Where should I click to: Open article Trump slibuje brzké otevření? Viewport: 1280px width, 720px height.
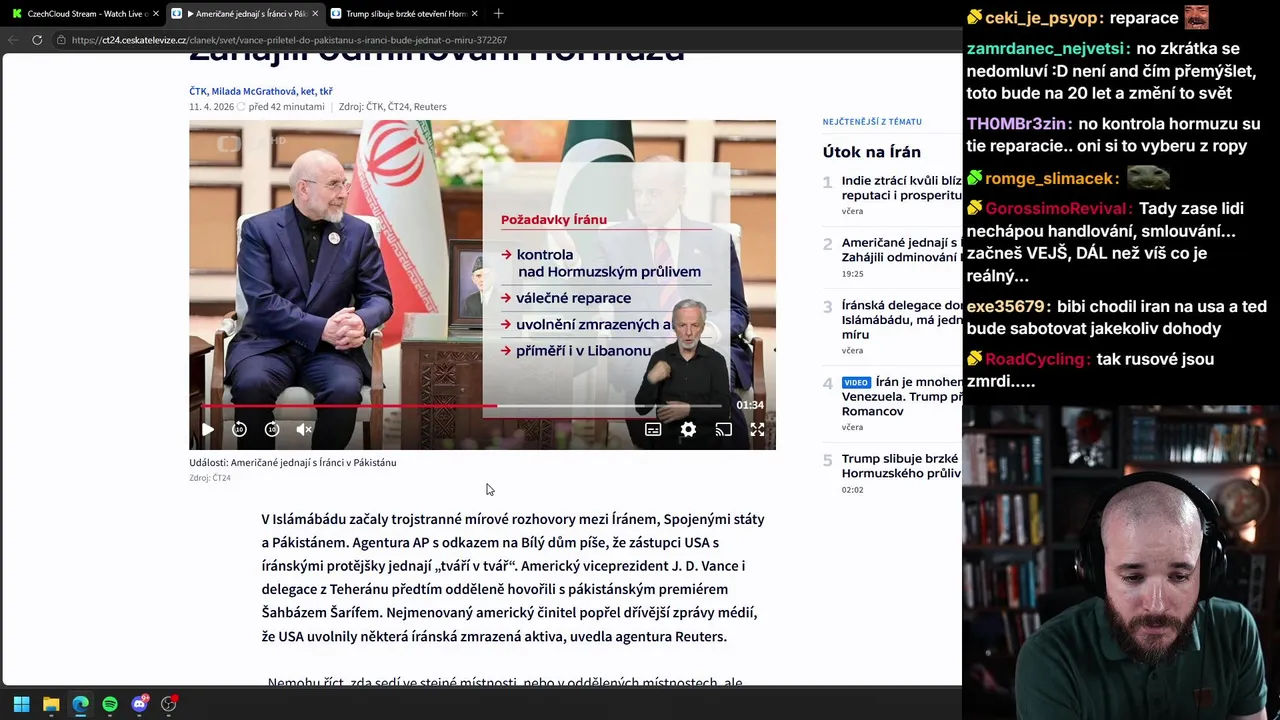click(x=901, y=466)
